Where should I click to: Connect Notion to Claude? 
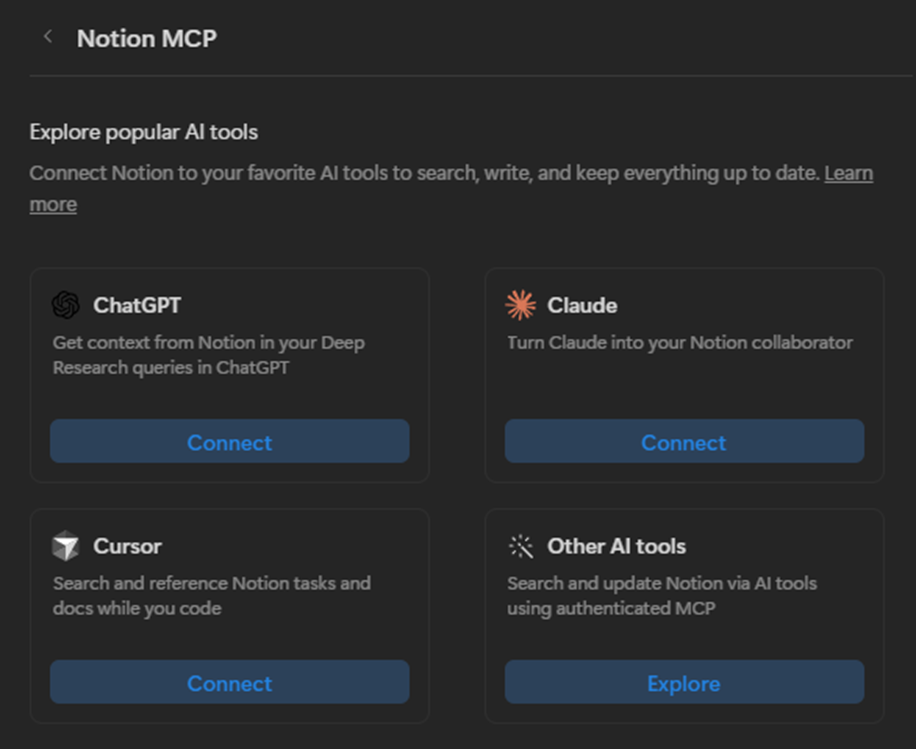coord(683,441)
